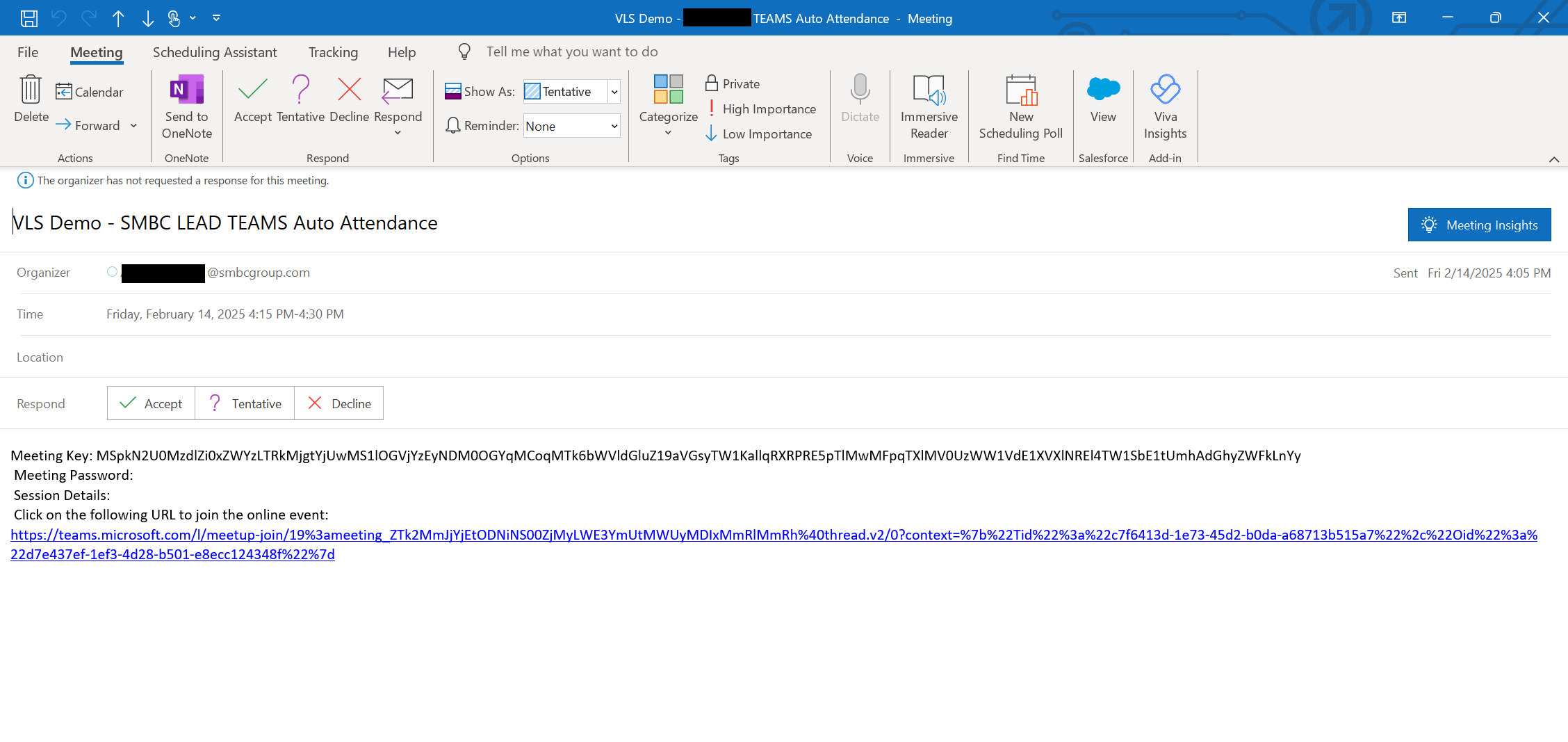Screen dimensions: 1568x742
Task: Select the Meeting ribbon tab
Action: [x=97, y=52]
